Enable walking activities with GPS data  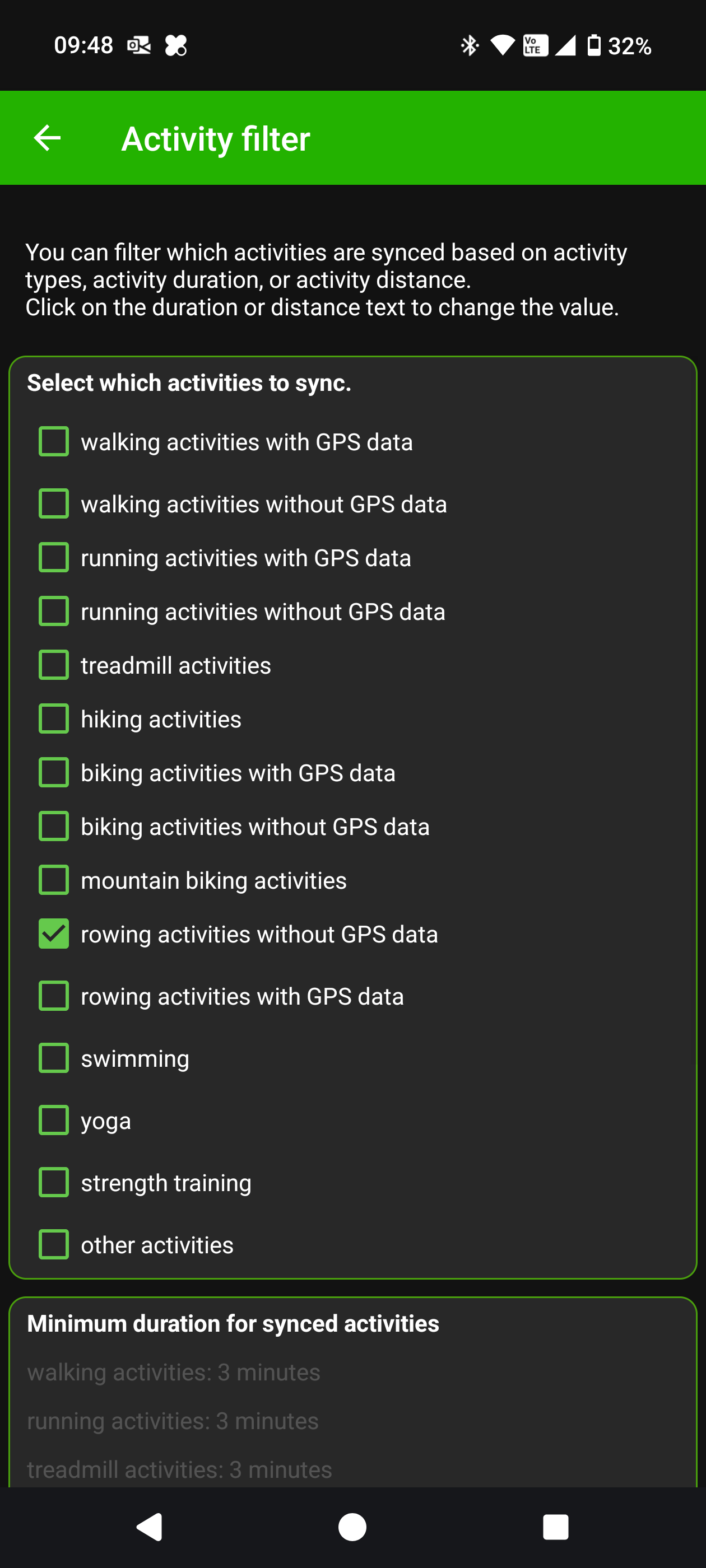point(54,442)
